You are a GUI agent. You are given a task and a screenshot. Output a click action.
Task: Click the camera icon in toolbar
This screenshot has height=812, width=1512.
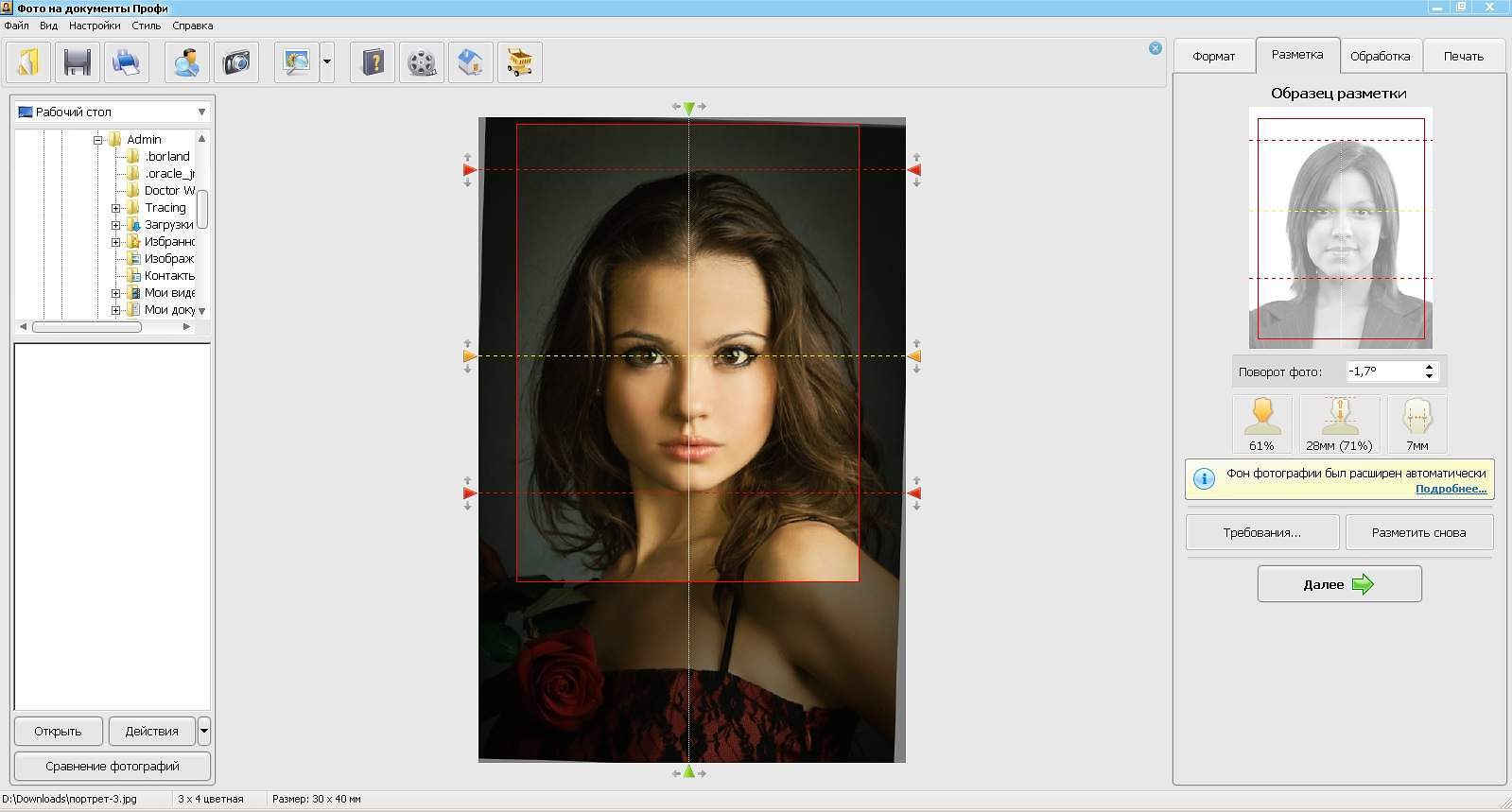pos(236,62)
